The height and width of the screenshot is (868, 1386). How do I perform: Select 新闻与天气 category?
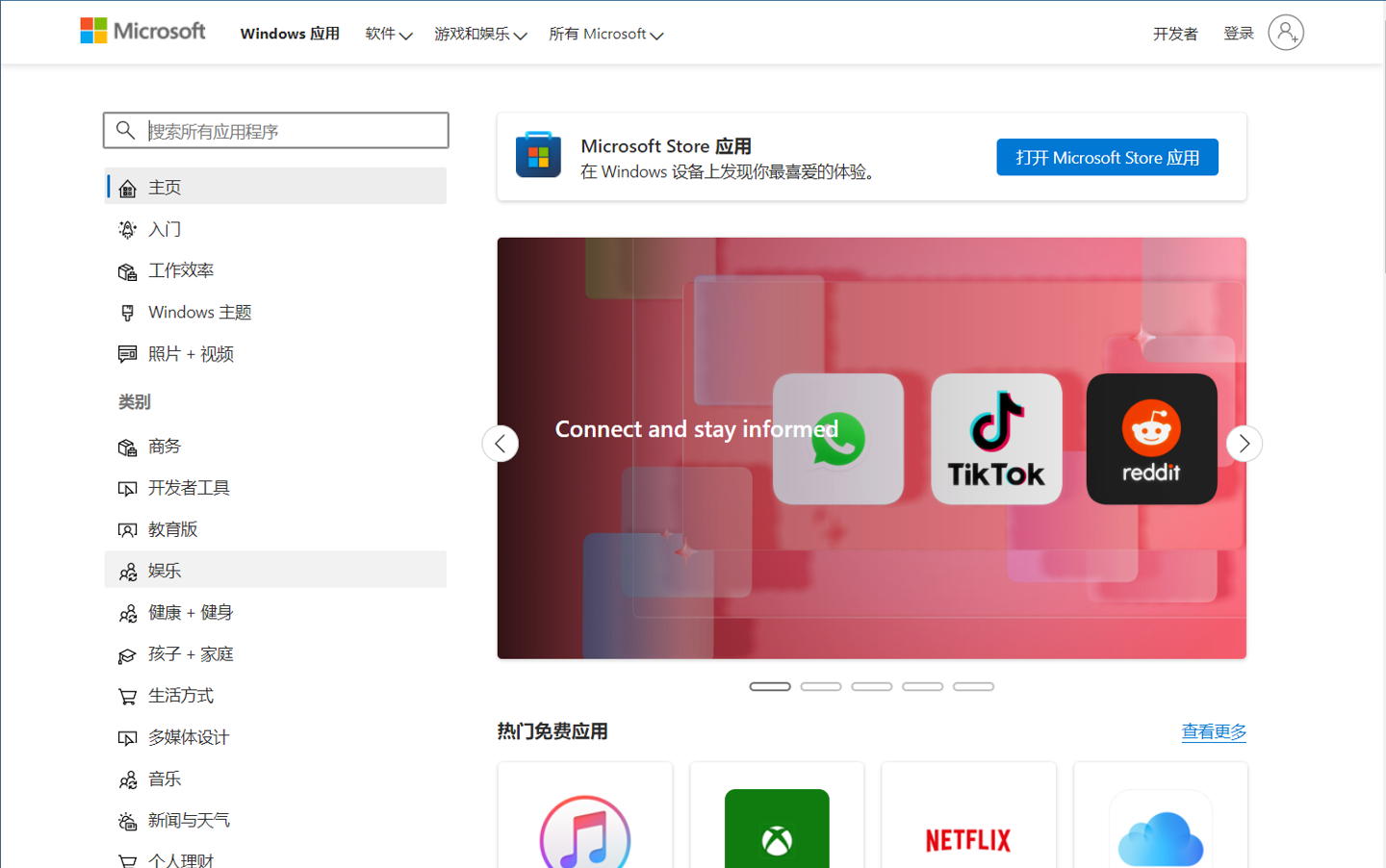(275, 820)
